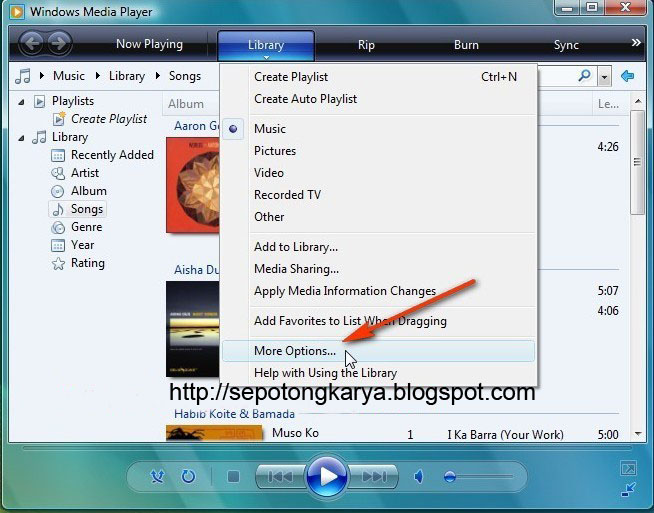The image size is (654, 513).
Task: Click the Artist icon in sidebar
Action: [58, 173]
